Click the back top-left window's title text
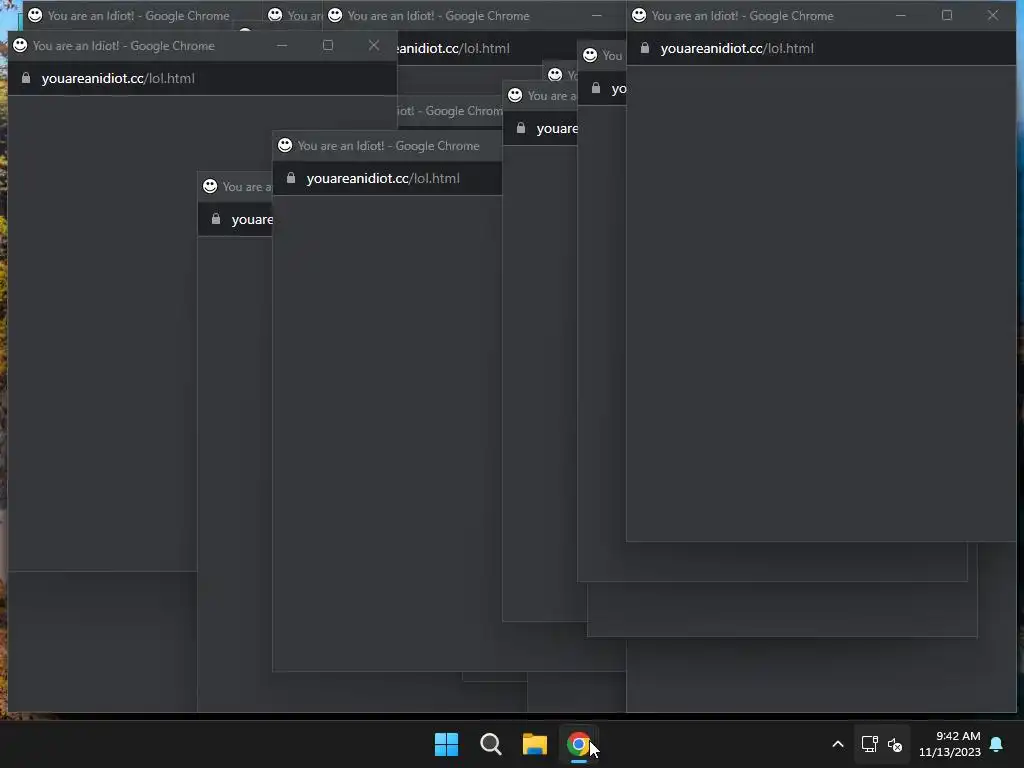Viewport: 1024px width, 768px height. (138, 16)
